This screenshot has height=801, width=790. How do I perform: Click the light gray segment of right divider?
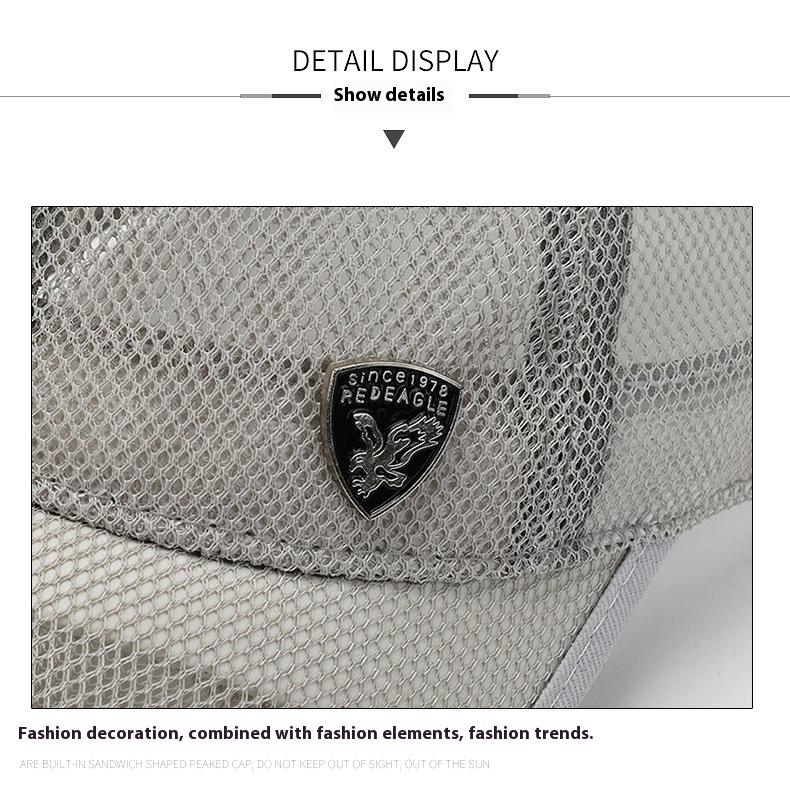point(534,96)
